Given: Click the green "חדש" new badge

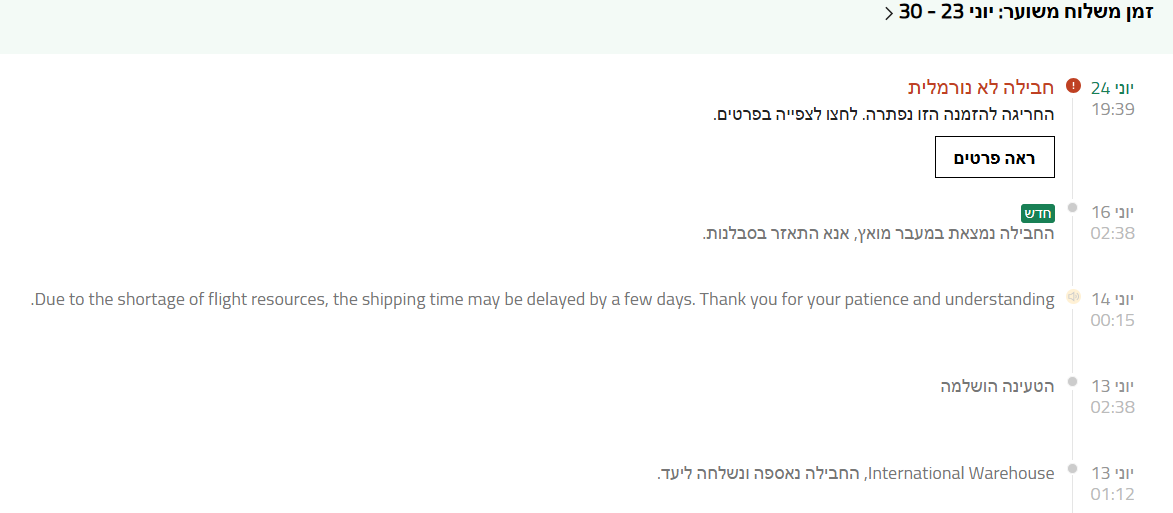Looking at the screenshot, I should point(1038,213).
